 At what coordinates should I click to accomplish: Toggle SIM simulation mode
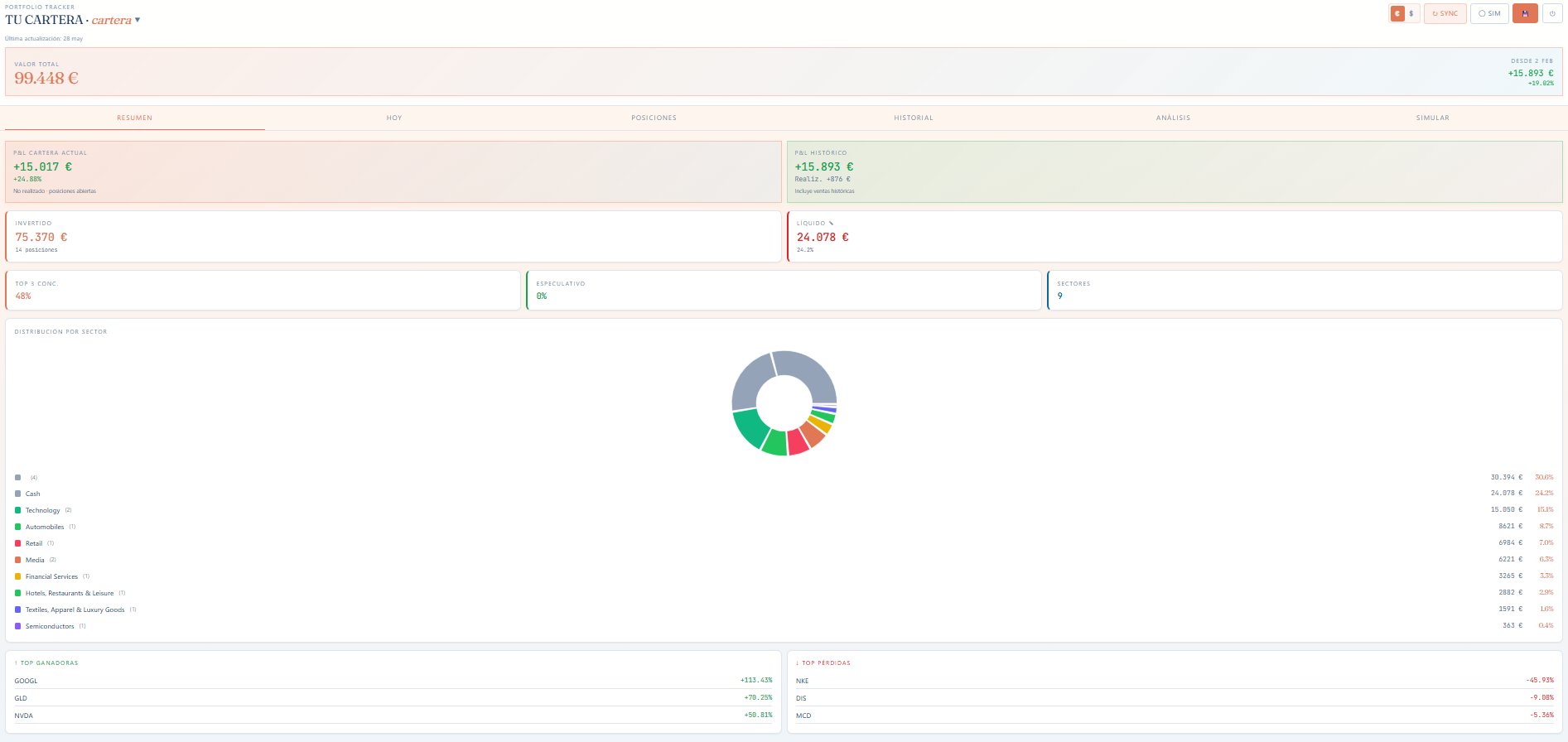1489,13
